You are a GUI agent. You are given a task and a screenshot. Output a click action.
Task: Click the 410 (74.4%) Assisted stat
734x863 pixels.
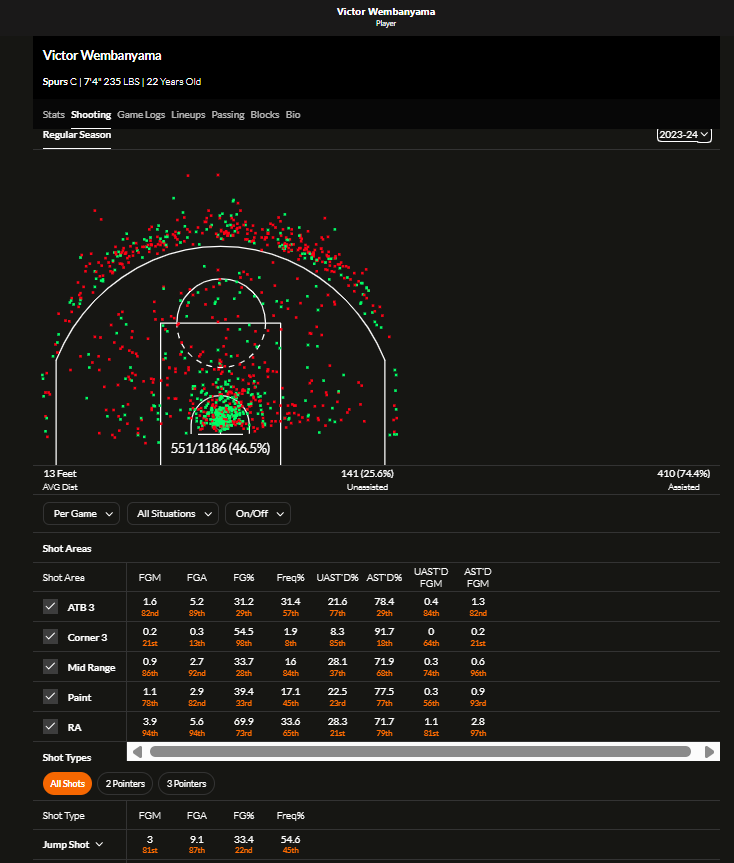(683, 479)
